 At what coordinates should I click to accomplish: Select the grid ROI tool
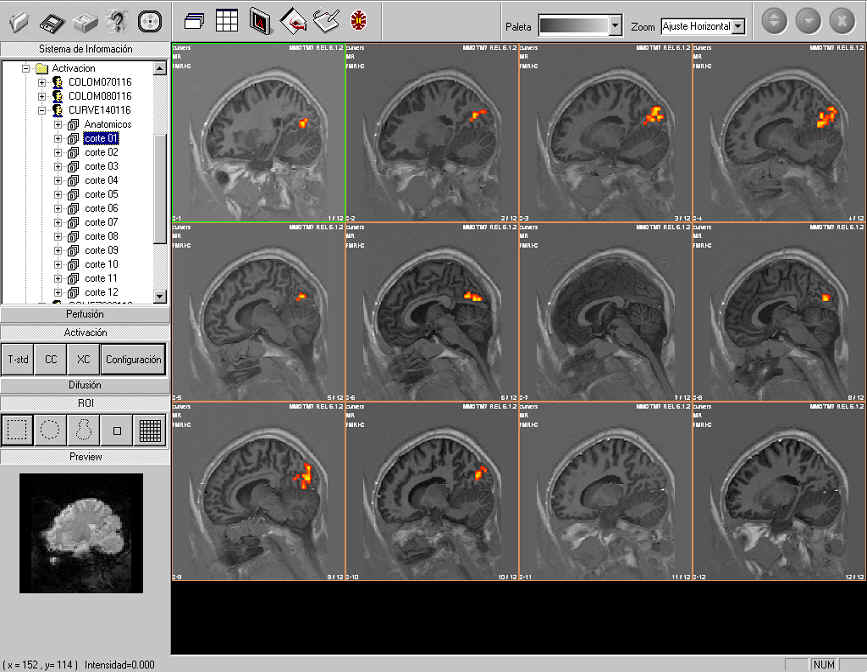pyautogui.click(x=149, y=430)
